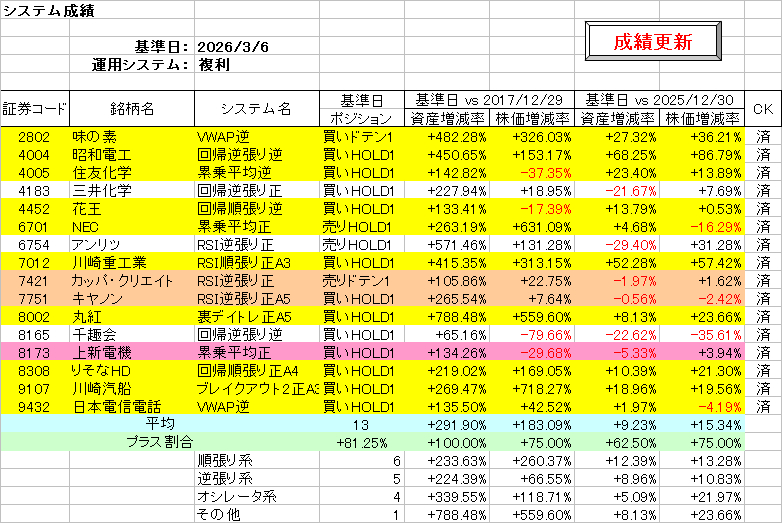Select the 日本電信電話 name cell
Screen dimensions: 782x523
(132, 406)
